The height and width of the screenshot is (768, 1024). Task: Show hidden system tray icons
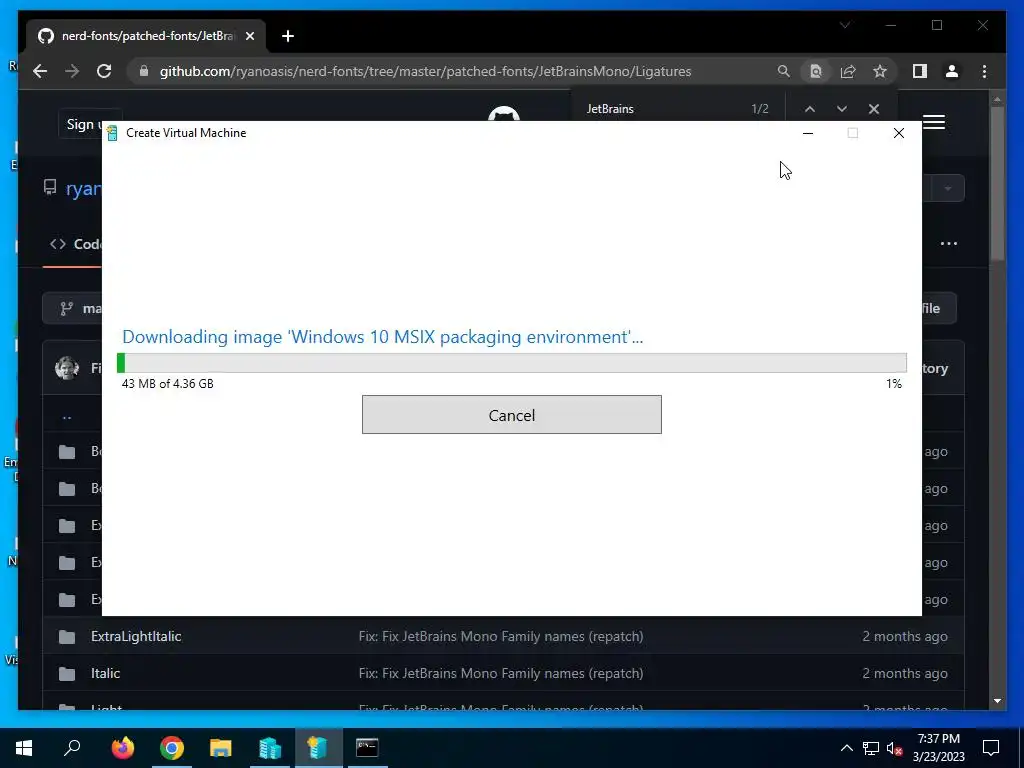click(x=846, y=748)
